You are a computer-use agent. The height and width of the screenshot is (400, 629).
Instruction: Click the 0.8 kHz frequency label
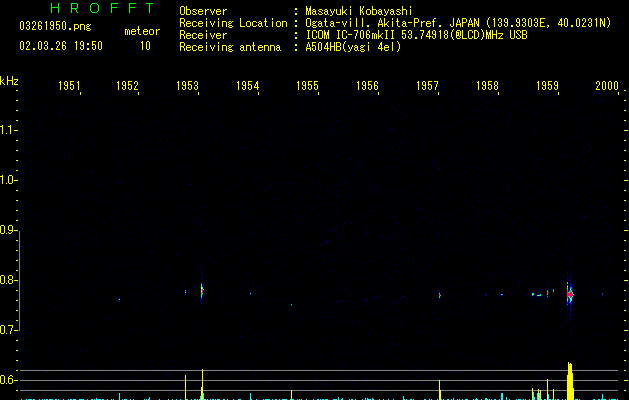(8, 280)
